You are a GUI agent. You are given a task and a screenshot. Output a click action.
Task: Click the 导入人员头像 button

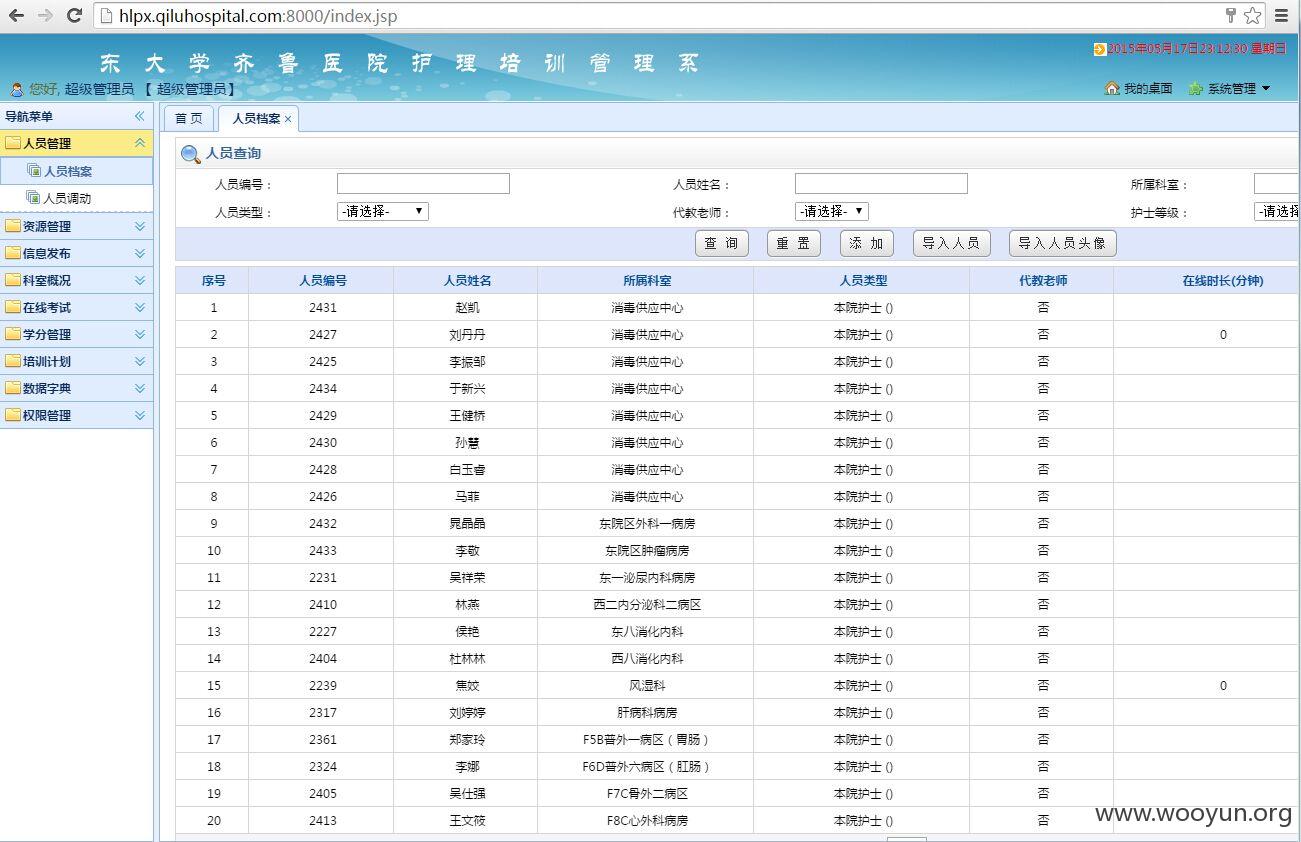pos(1062,243)
